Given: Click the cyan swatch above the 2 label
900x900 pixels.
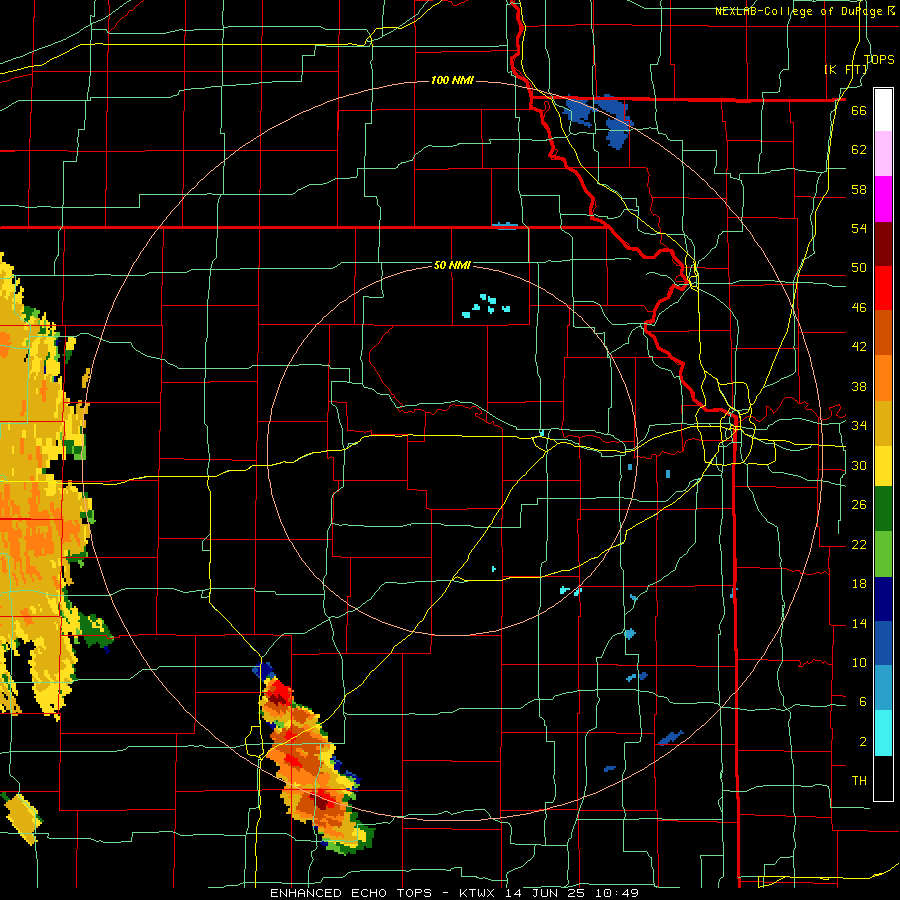Looking at the screenshot, I should pos(883,733).
